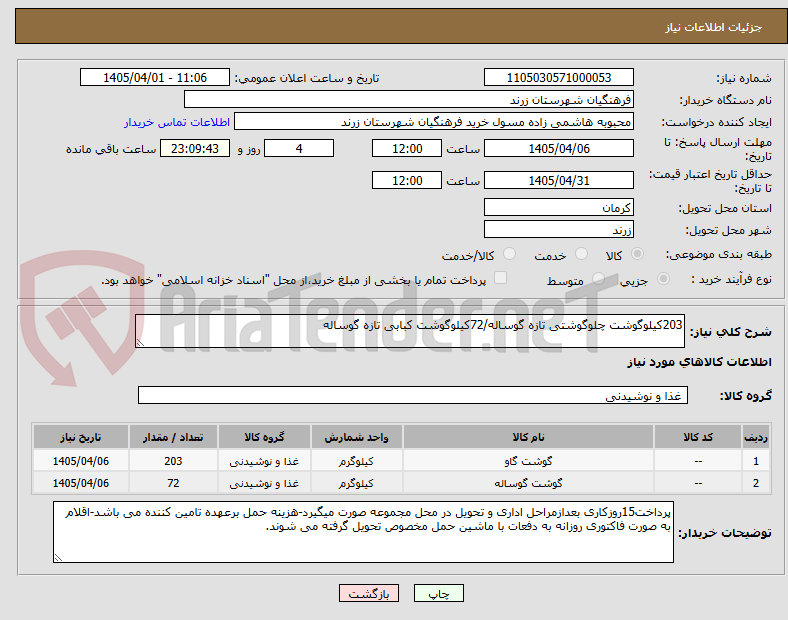Click the date cell in گوشت گوساله row
788x620 pixels.
coord(80,483)
